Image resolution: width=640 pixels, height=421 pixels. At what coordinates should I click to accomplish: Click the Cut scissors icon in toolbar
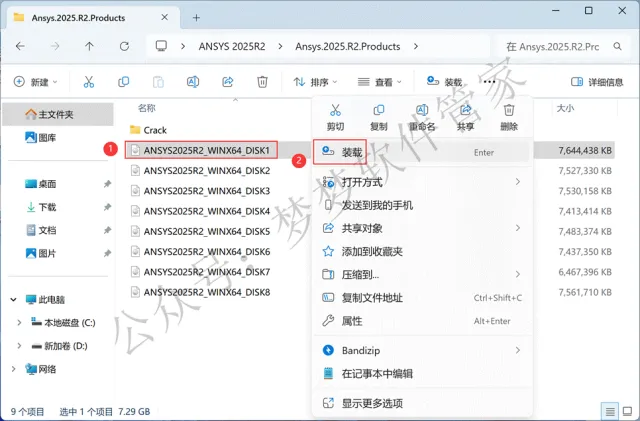pos(89,82)
